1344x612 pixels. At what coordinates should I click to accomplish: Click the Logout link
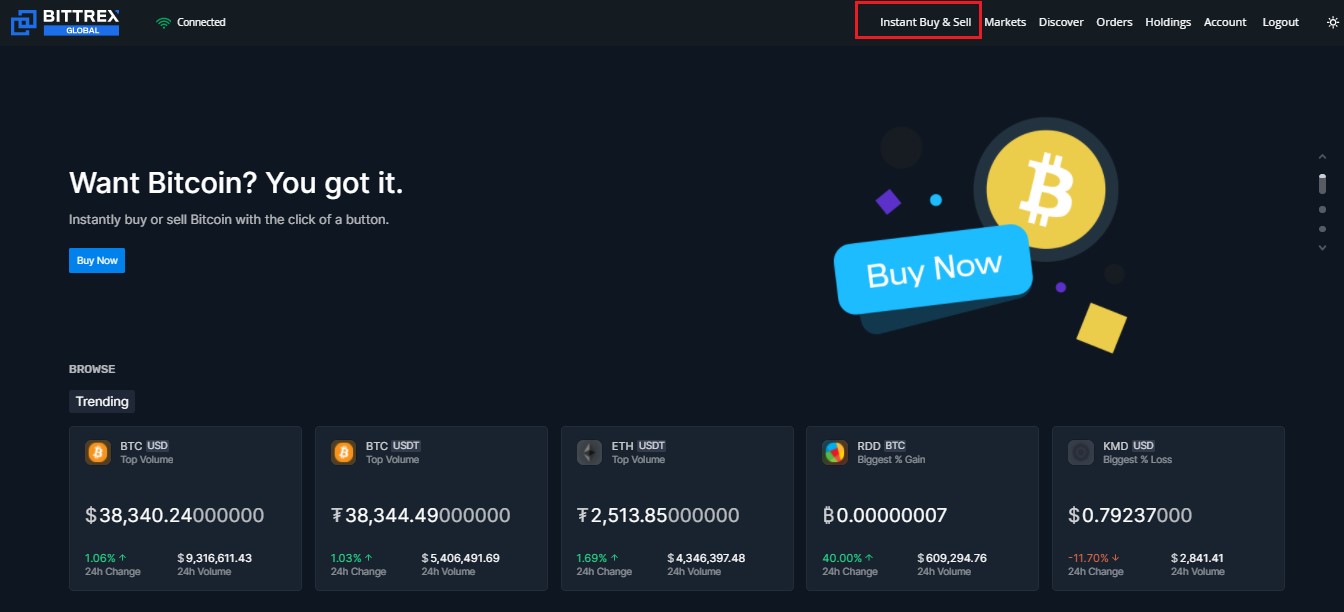[x=1281, y=22]
